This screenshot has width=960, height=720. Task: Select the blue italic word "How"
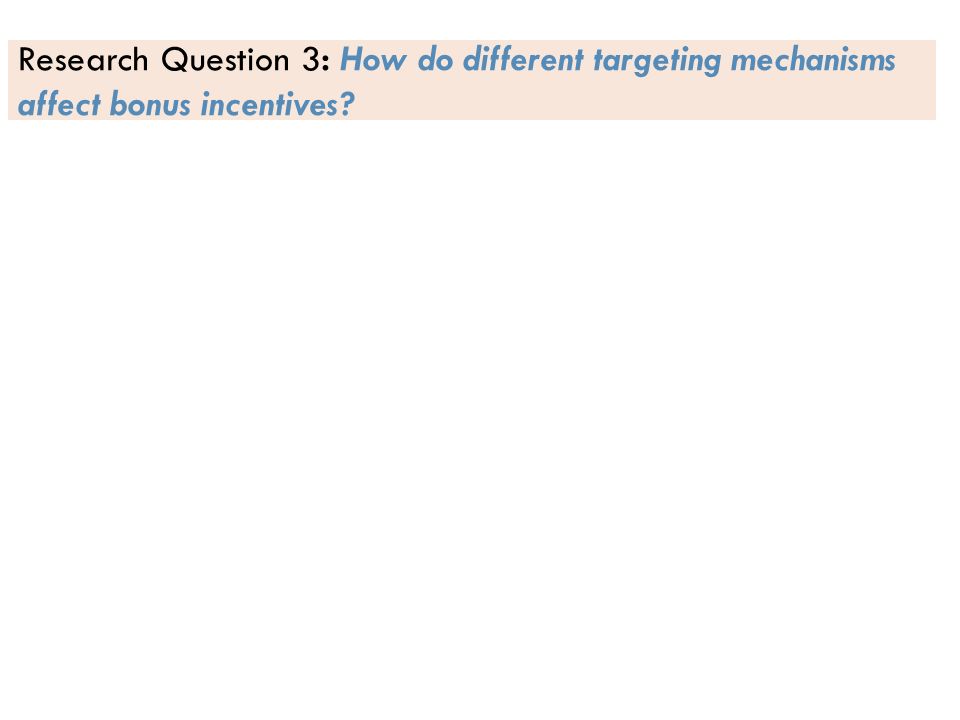tap(373, 60)
